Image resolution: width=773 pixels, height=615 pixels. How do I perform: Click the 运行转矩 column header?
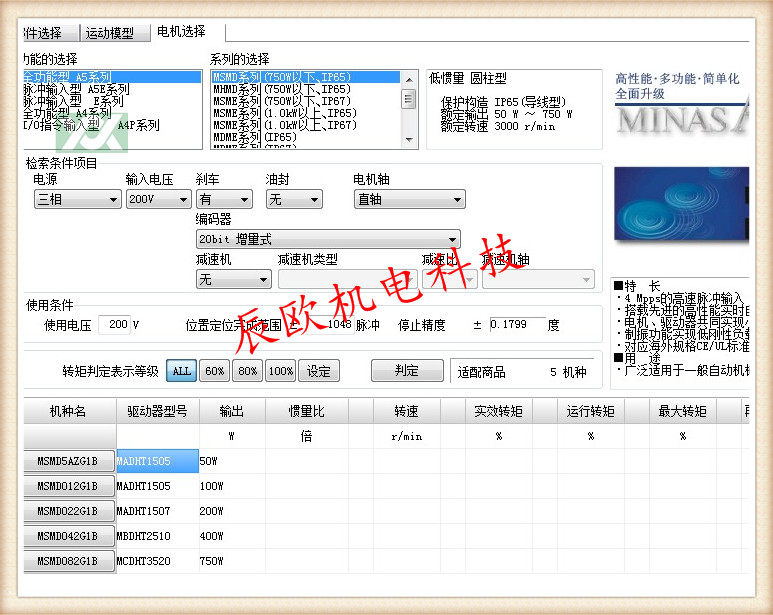coord(591,411)
